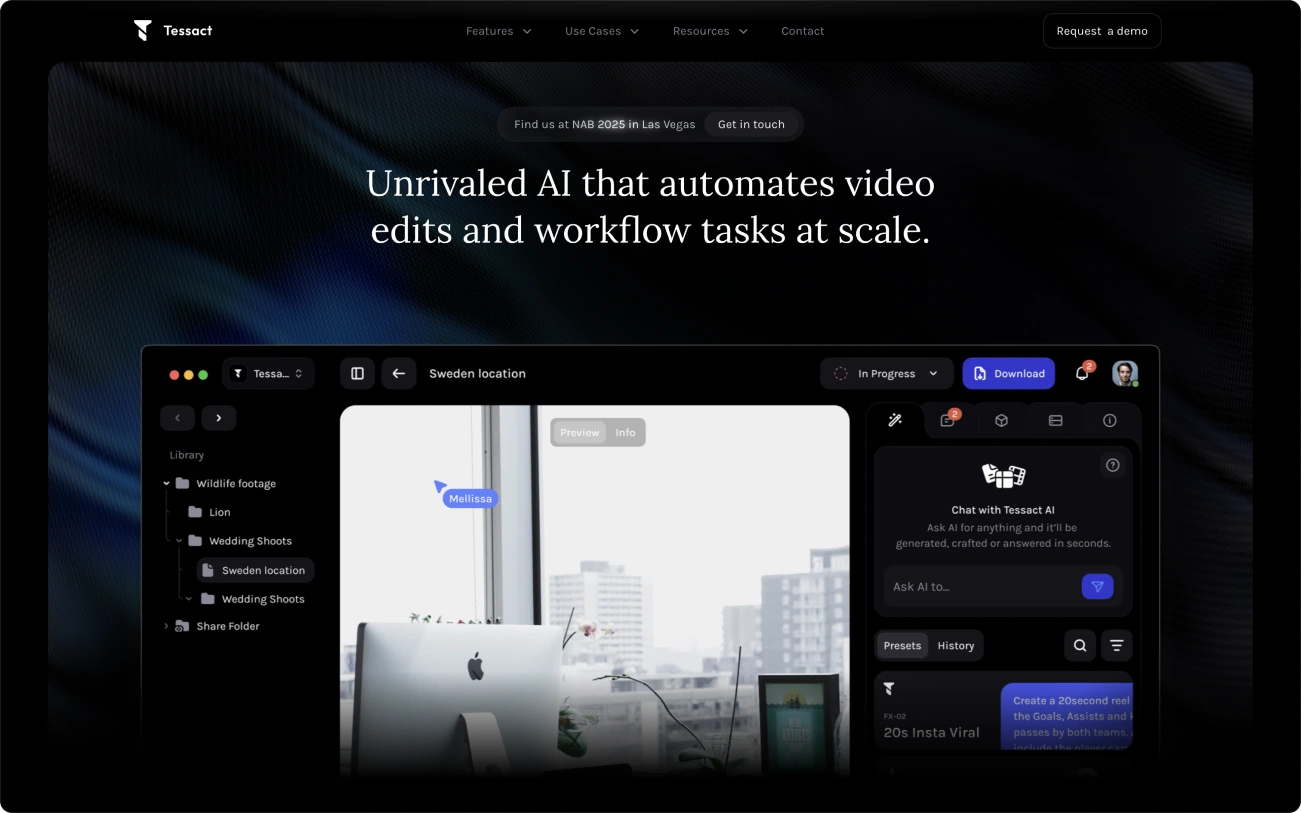Screen dimensions: 1301x813
Task: Open the presets filter icon
Action: pos(1117,646)
